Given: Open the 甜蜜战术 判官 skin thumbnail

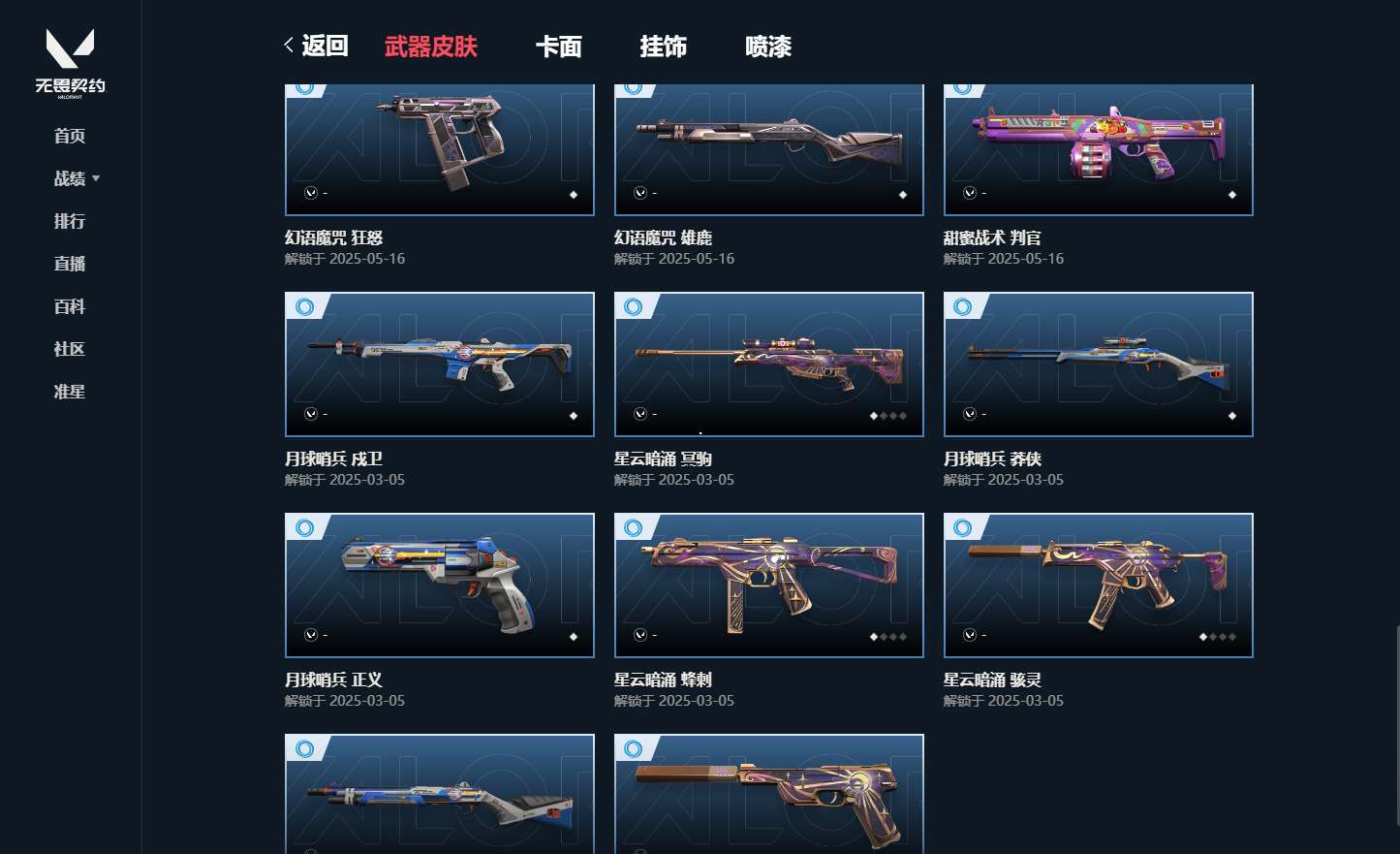Looking at the screenshot, I should 1099,149.
